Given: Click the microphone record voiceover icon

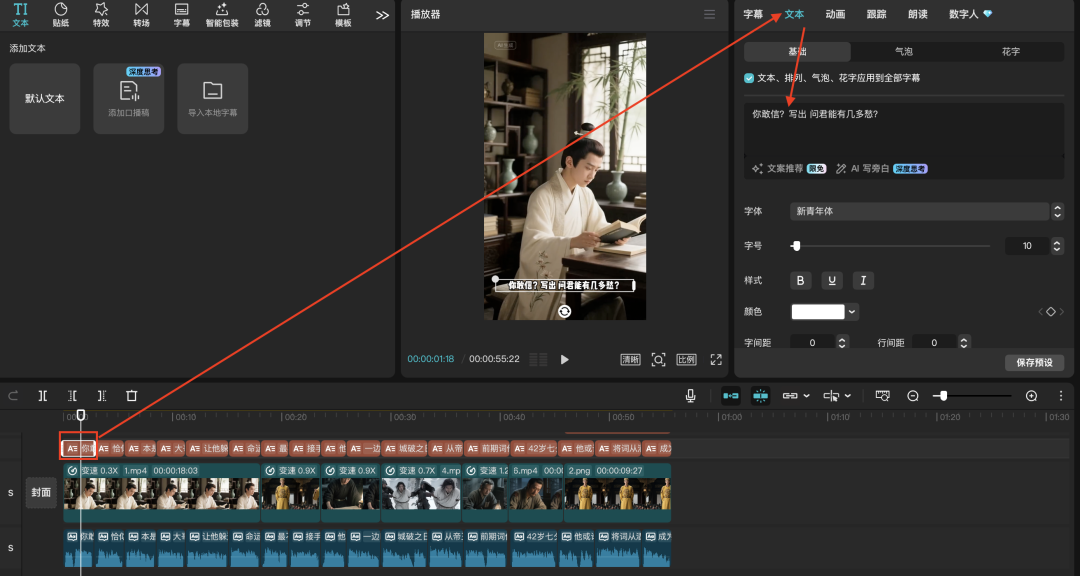Looking at the screenshot, I should pos(690,396).
